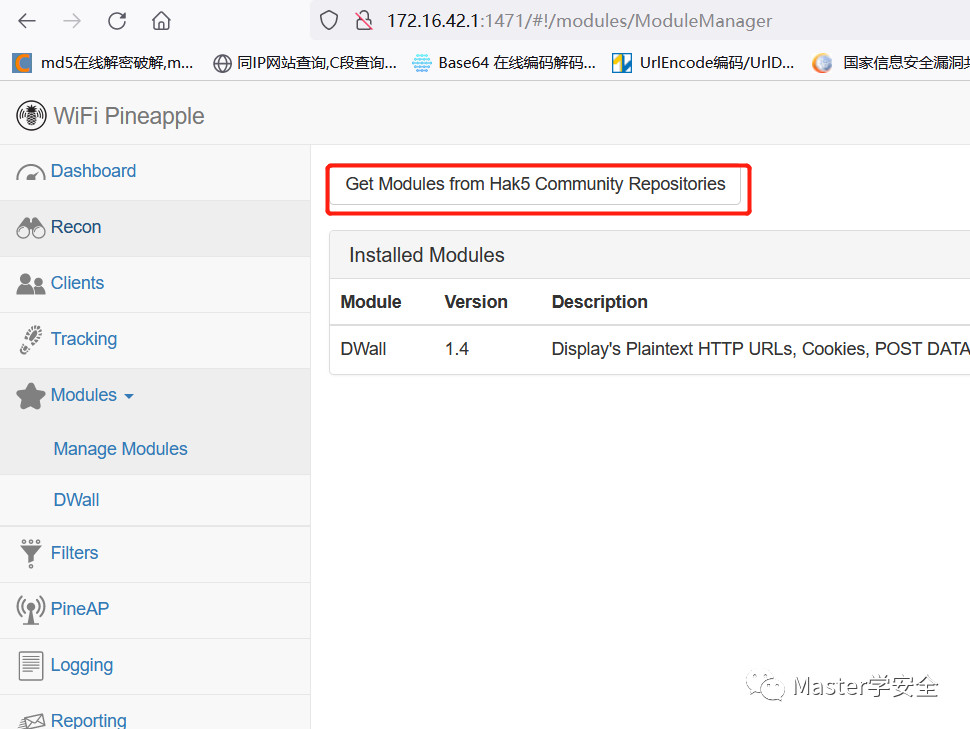Click the browser address bar URL
Screen dimensions: 970x729
click(579, 21)
